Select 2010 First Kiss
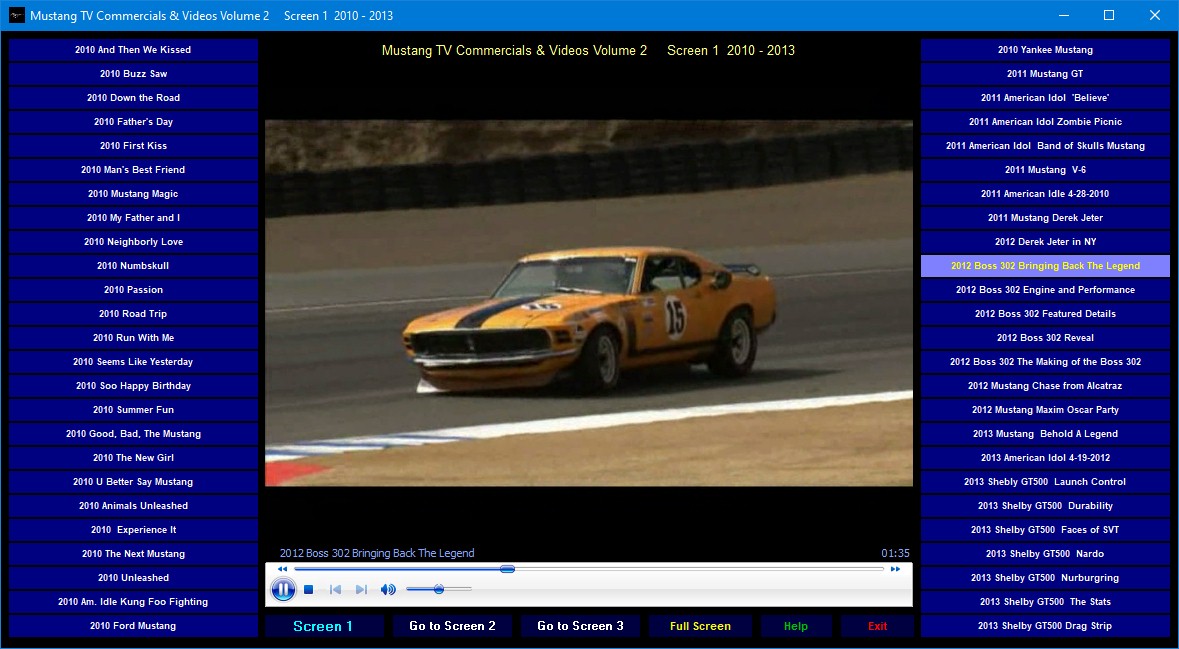Screen dimensions: 1179x649 pos(133,146)
